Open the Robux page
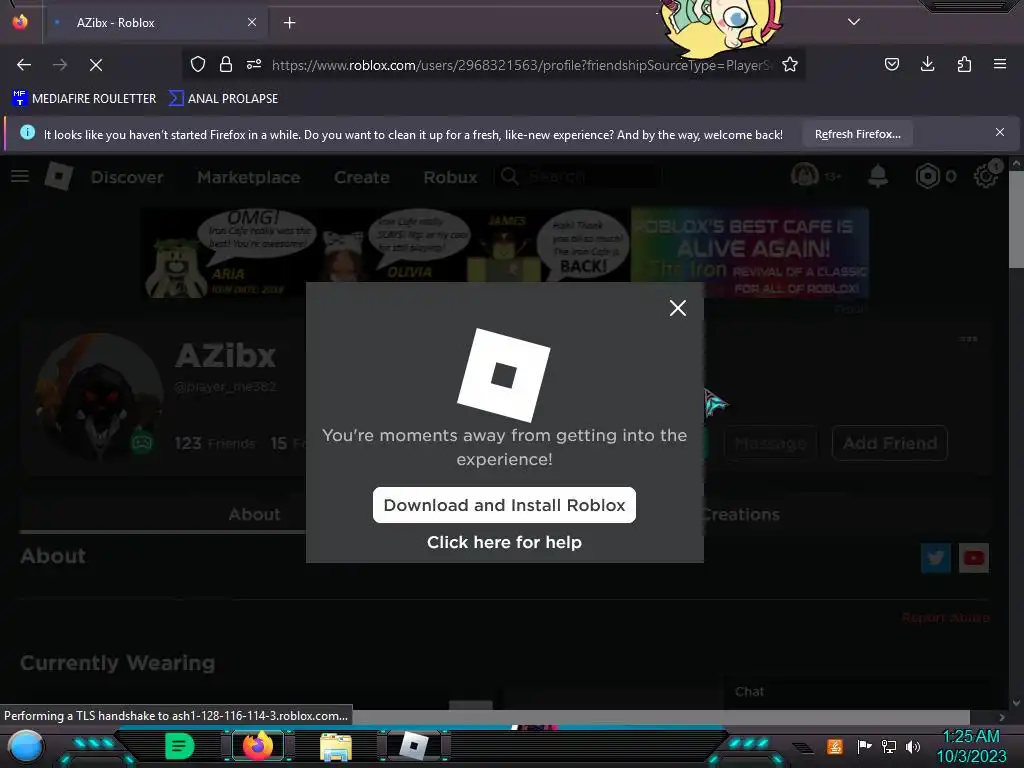The width and height of the screenshot is (1024, 768). coord(450,177)
